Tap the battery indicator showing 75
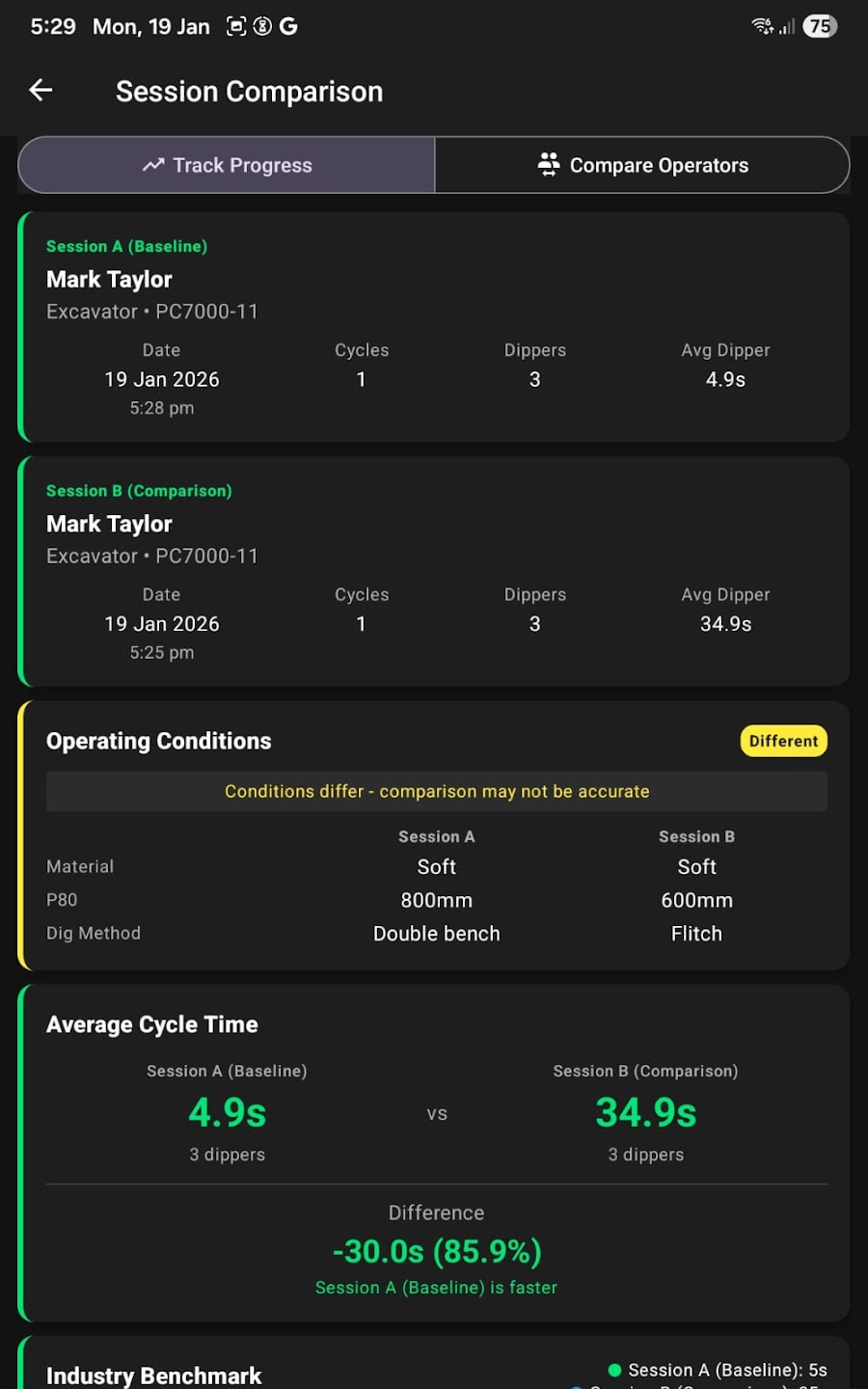 click(x=820, y=26)
